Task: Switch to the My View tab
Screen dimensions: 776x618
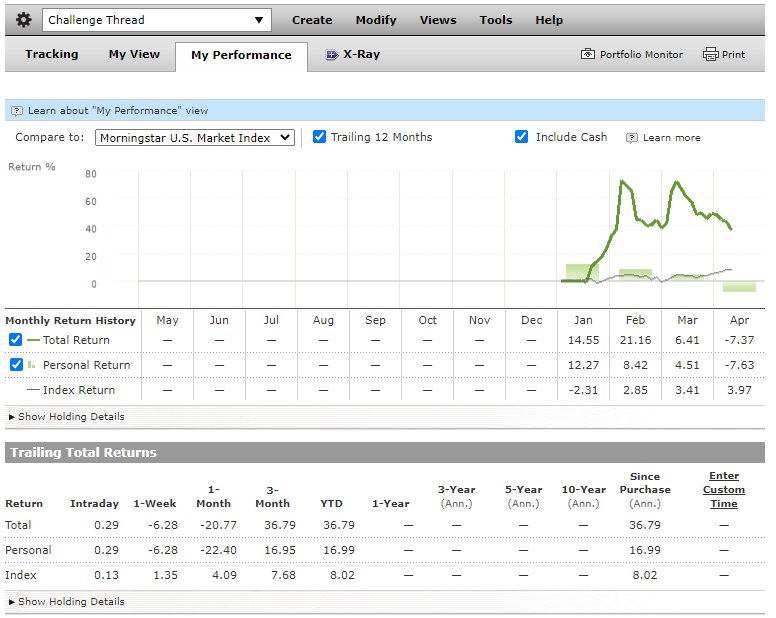Action: pos(134,54)
